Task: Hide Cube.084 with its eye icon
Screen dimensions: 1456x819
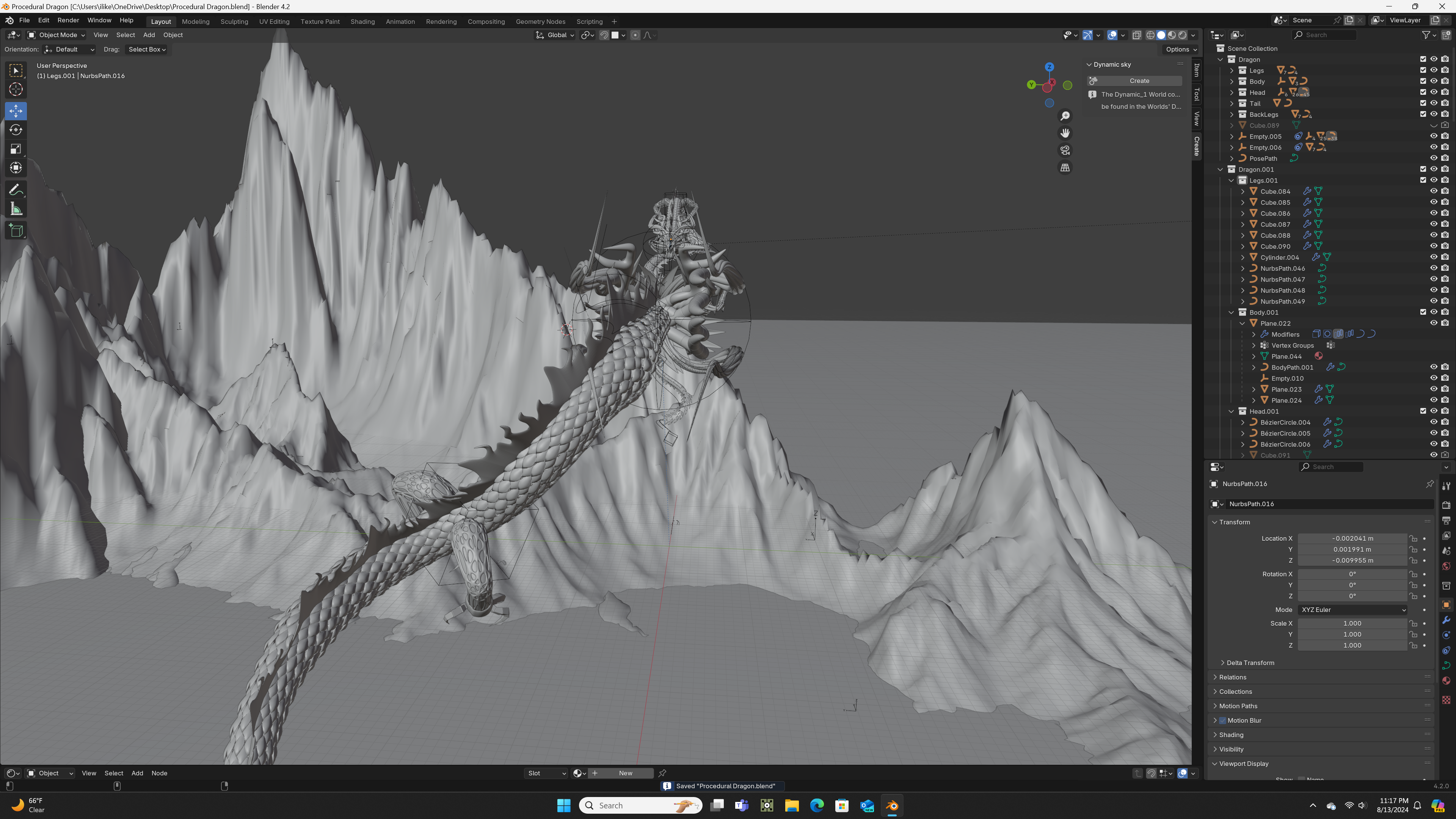Action: 1433,191
